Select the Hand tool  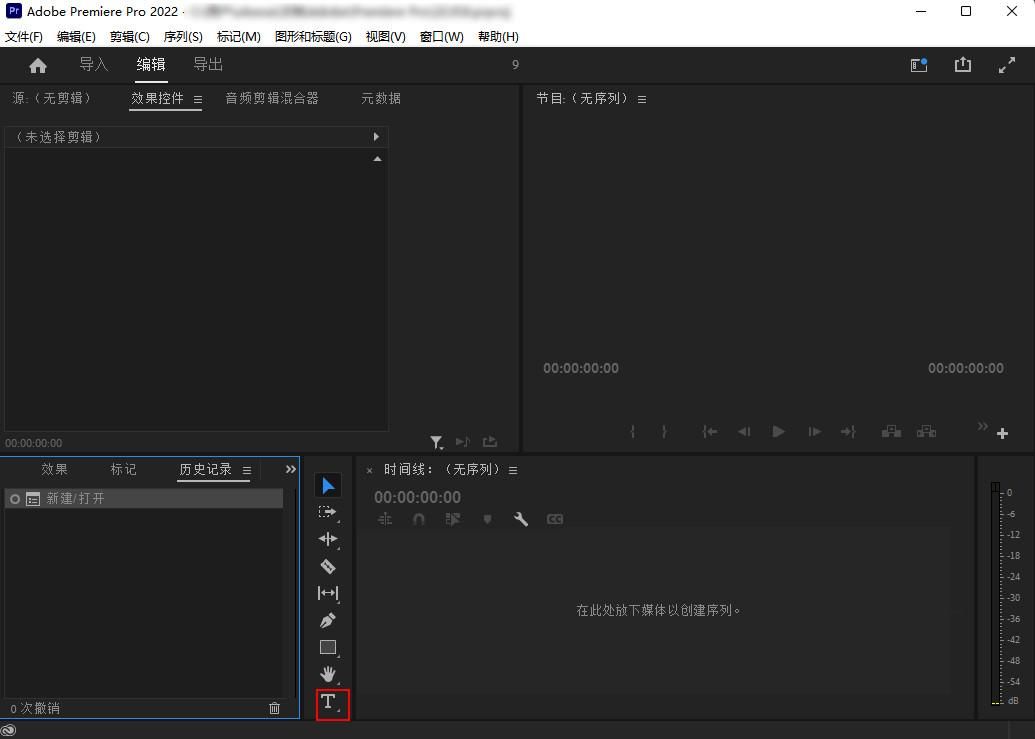pos(328,674)
